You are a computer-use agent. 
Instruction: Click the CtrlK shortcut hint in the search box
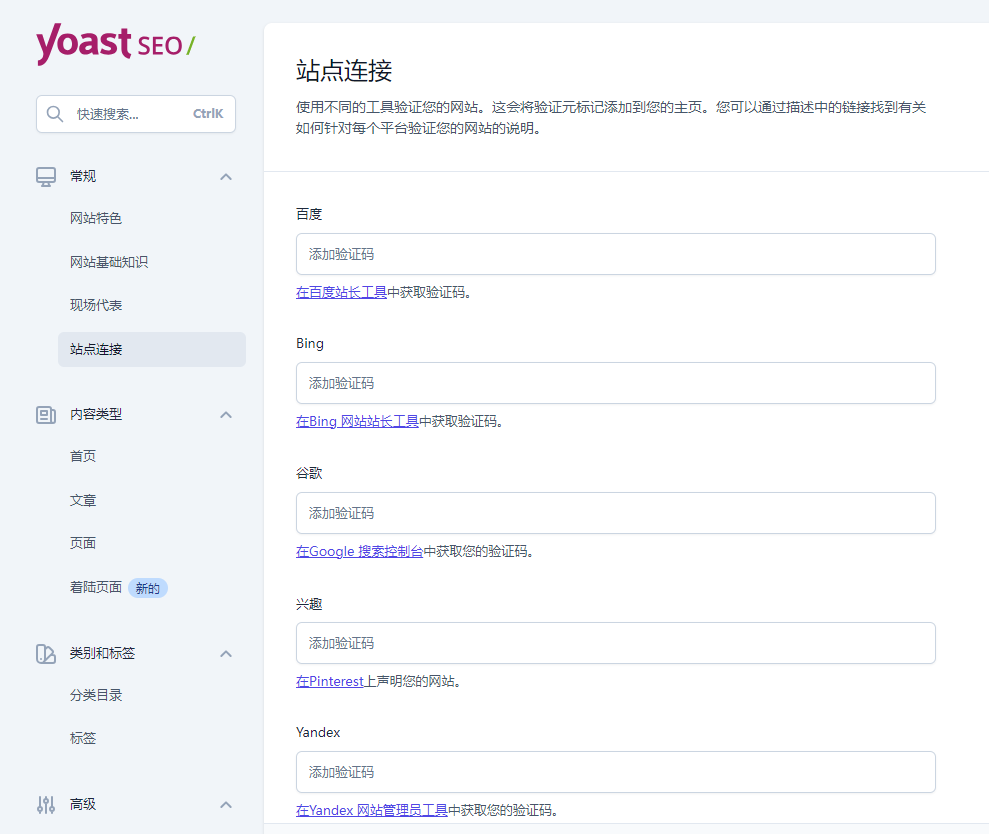coord(207,114)
